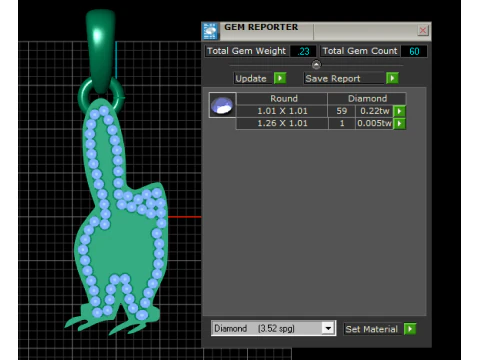Screen dimensions: 480x360
Task: Click the Total Gem Weight label
Action: (x=247, y=51)
